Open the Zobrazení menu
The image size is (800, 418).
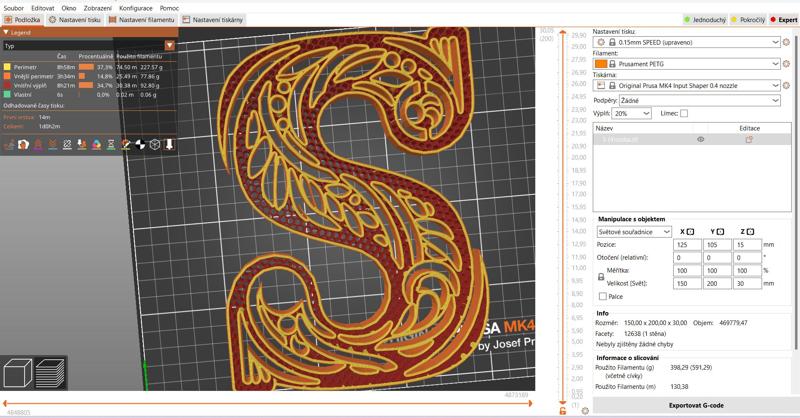98,8
